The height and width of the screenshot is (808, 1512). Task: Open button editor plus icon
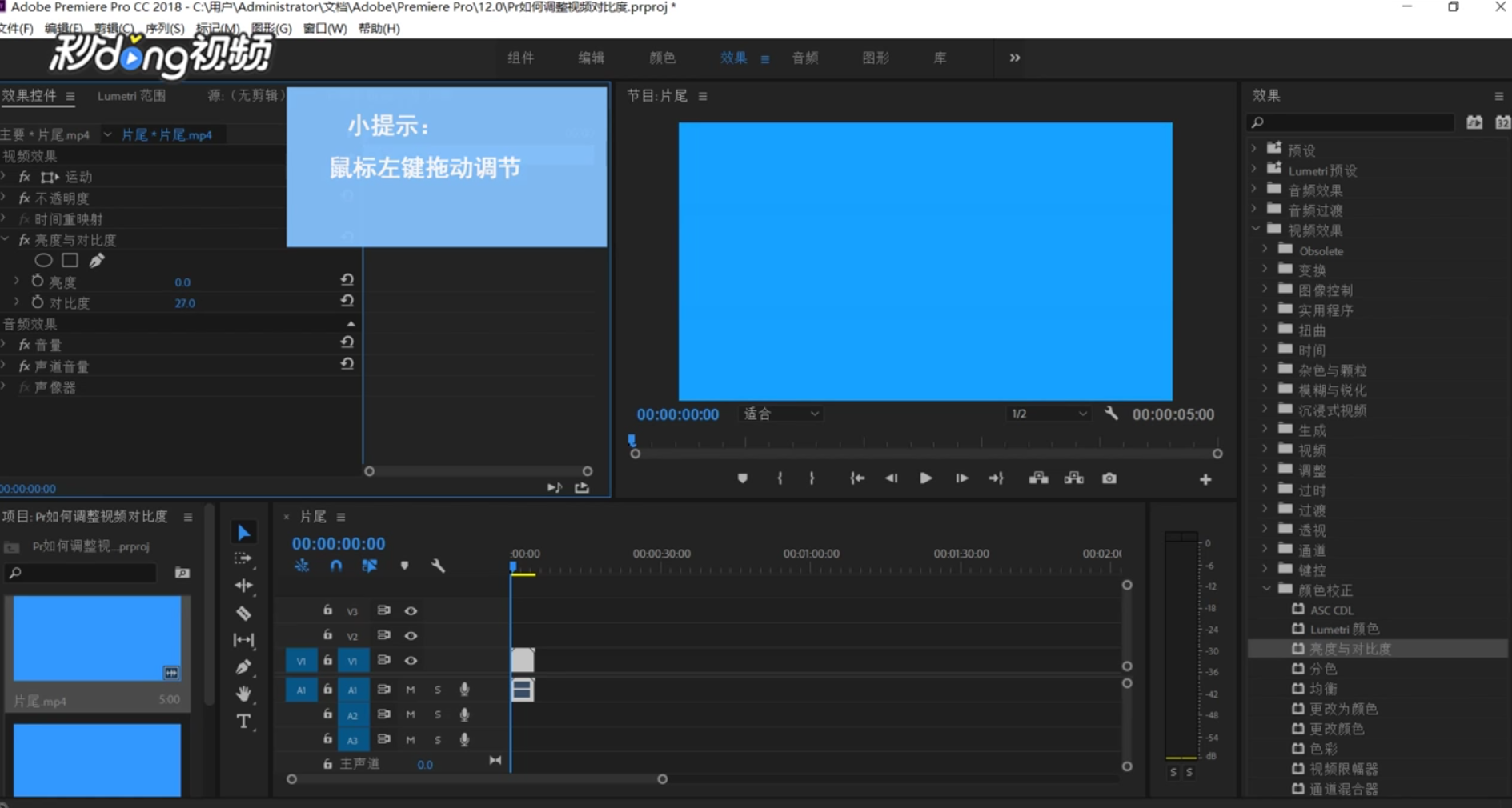coord(1205,479)
